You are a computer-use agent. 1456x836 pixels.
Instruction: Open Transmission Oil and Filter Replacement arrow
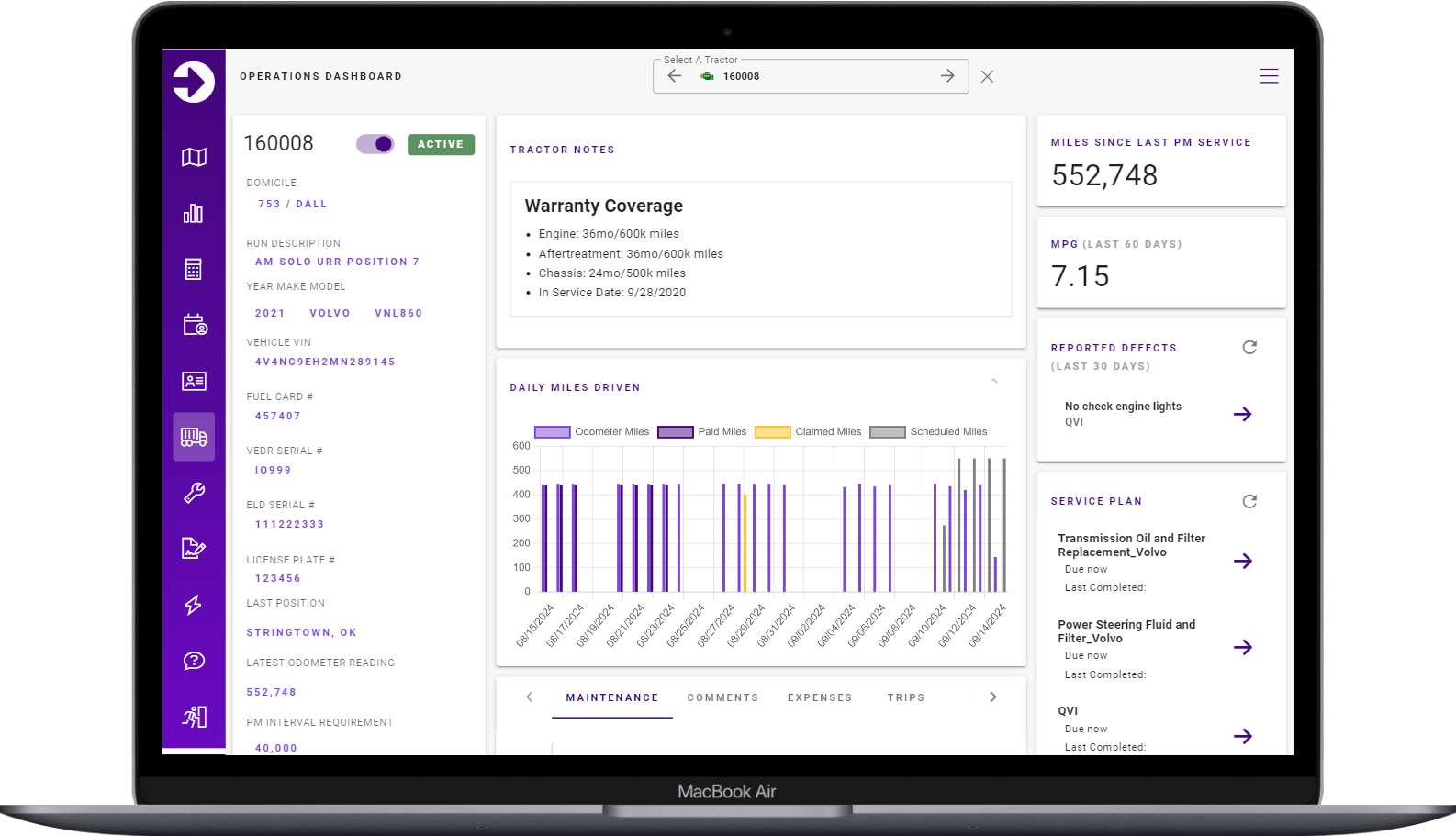(1242, 562)
